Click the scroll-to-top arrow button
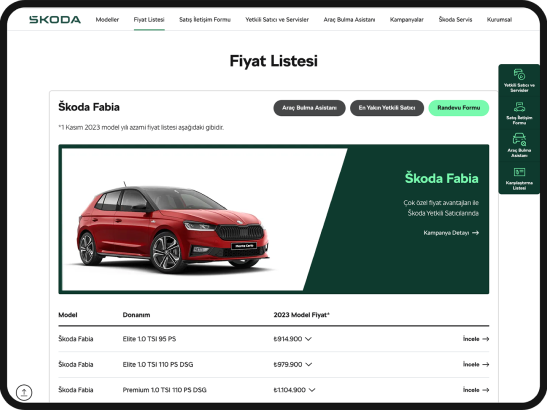Viewport: 547px width, 411px height. (24, 392)
